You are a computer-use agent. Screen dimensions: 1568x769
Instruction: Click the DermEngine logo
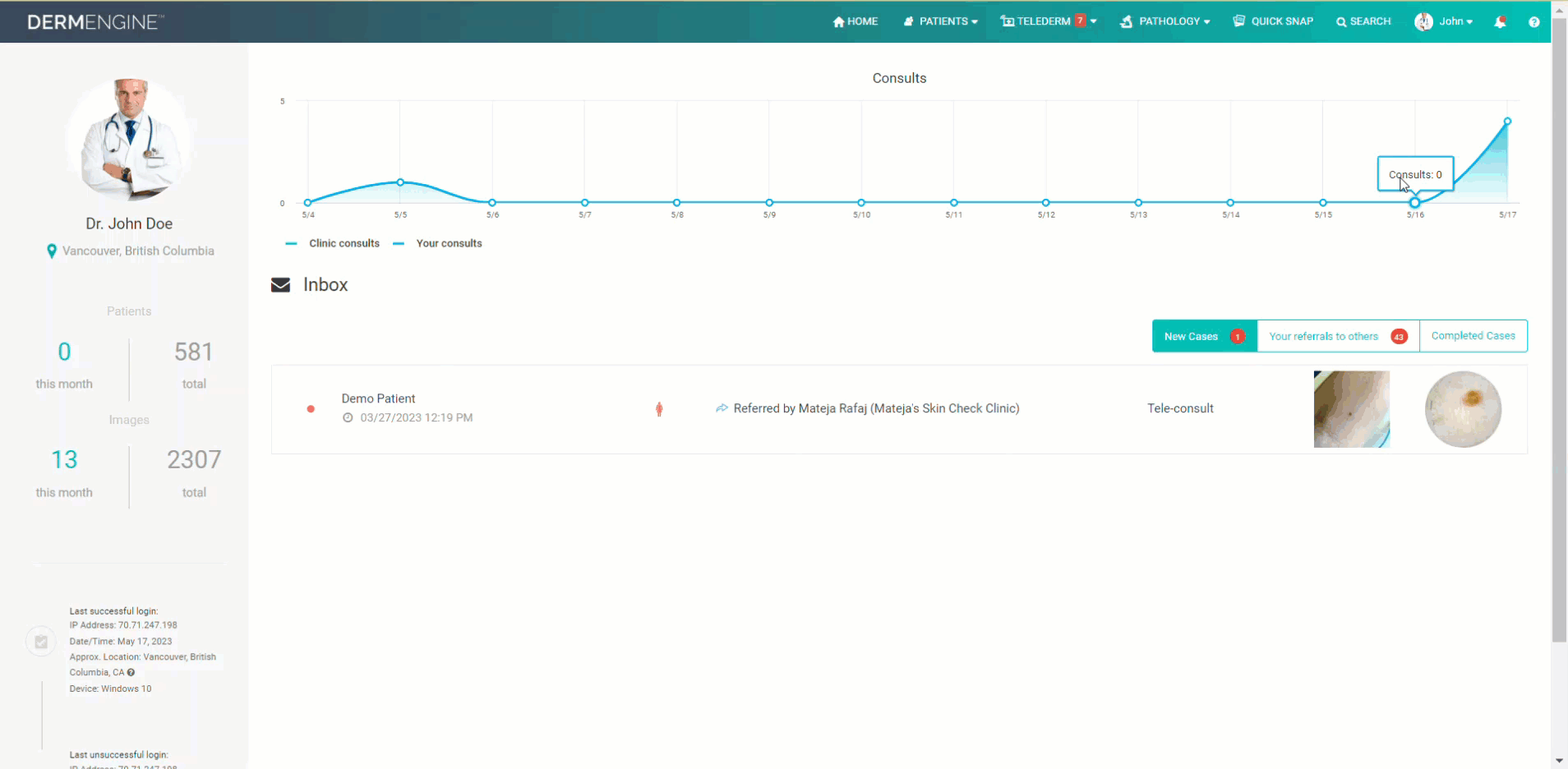point(95,22)
